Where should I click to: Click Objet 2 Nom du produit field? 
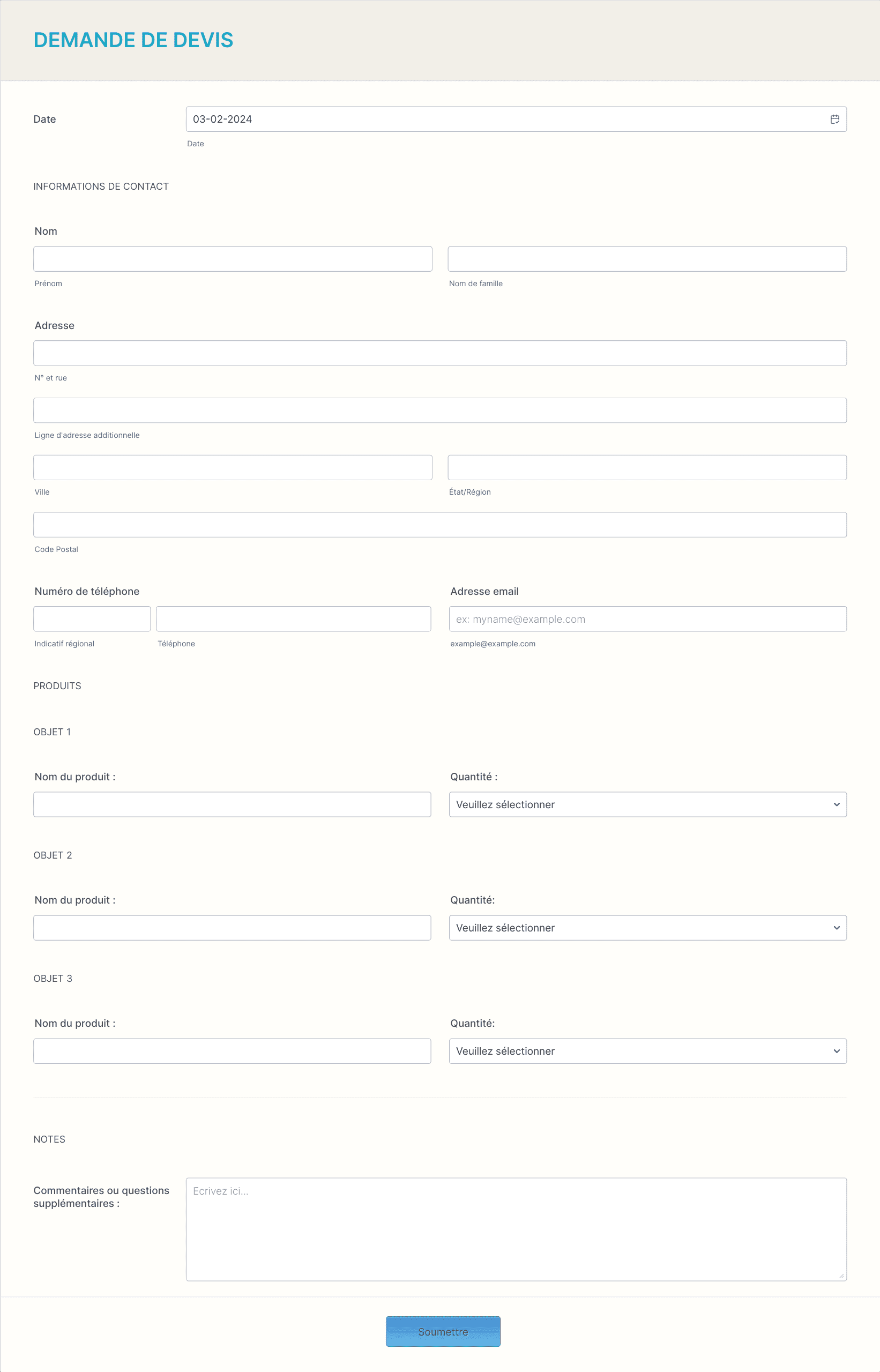tap(232, 927)
